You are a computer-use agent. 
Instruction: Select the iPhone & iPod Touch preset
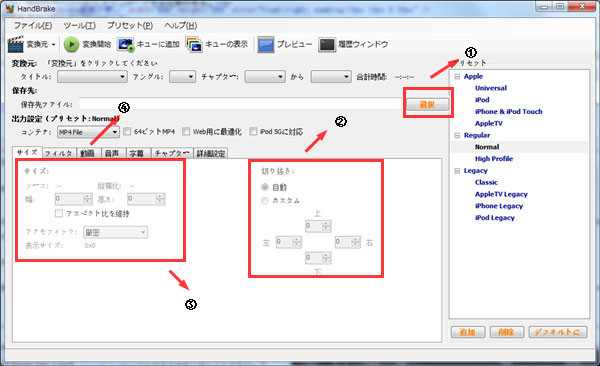point(509,112)
